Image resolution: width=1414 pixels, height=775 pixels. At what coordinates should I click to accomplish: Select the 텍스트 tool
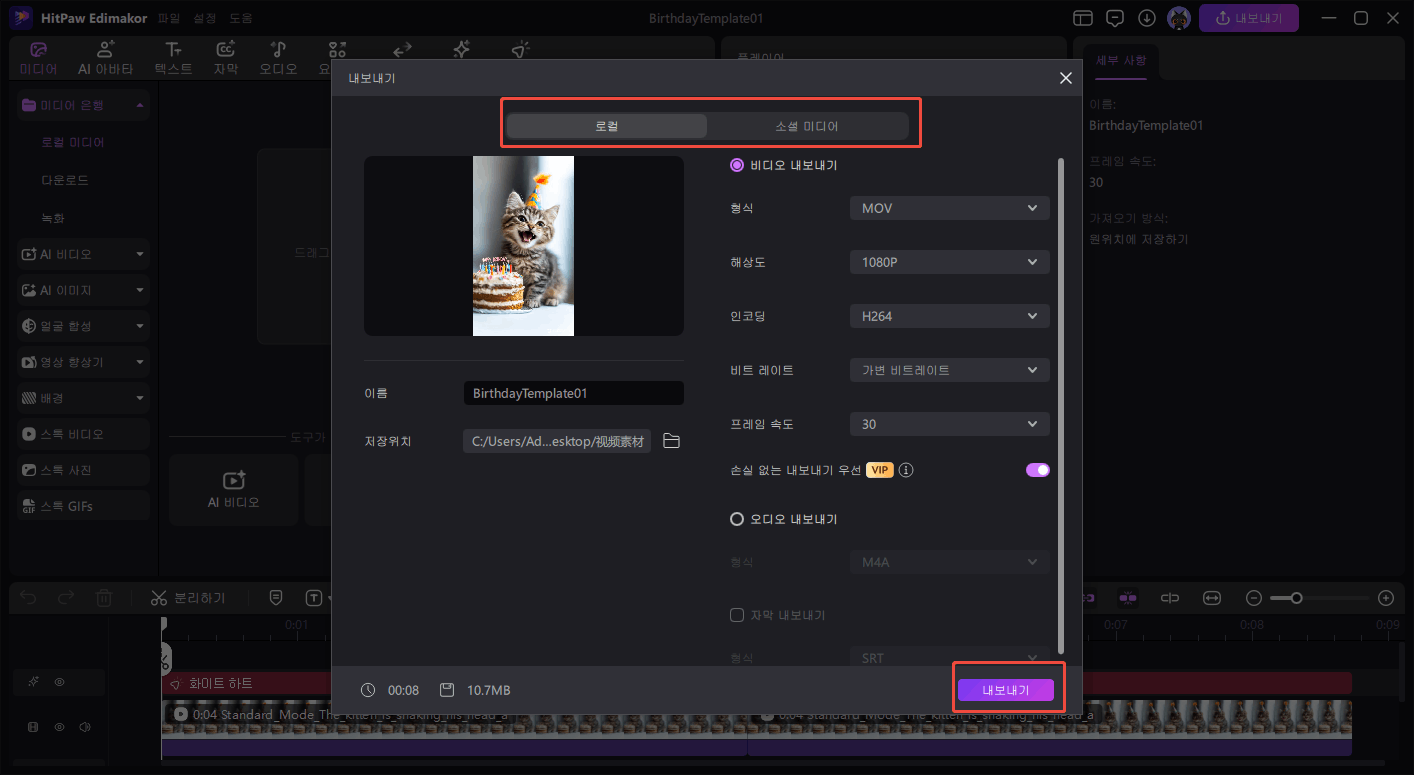pyautogui.click(x=172, y=56)
